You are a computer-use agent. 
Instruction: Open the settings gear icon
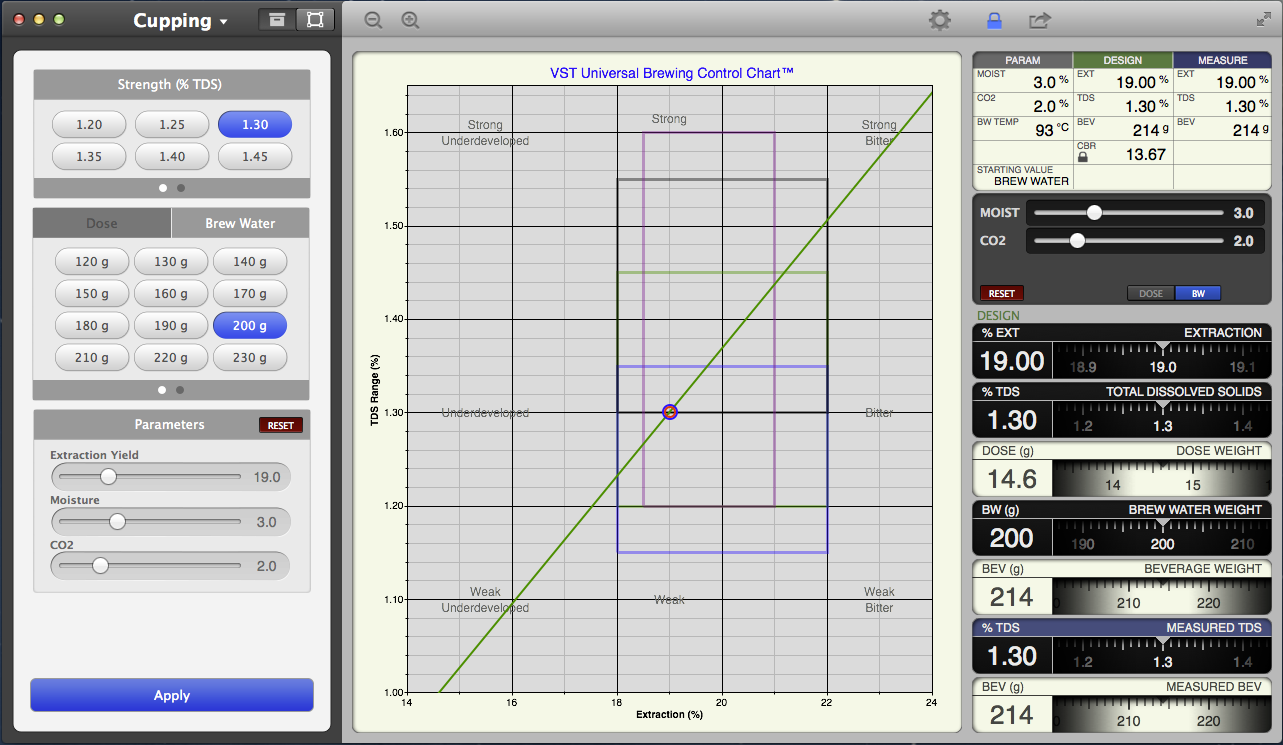pyautogui.click(x=940, y=20)
